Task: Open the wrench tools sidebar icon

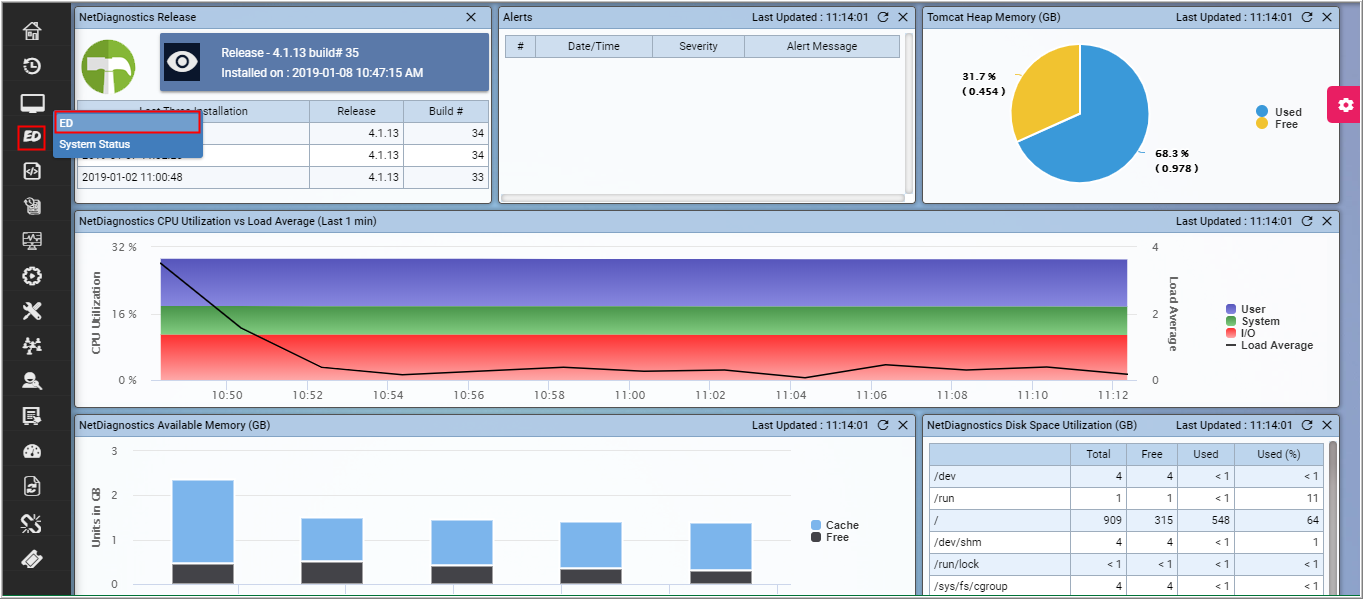Action: click(32, 311)
